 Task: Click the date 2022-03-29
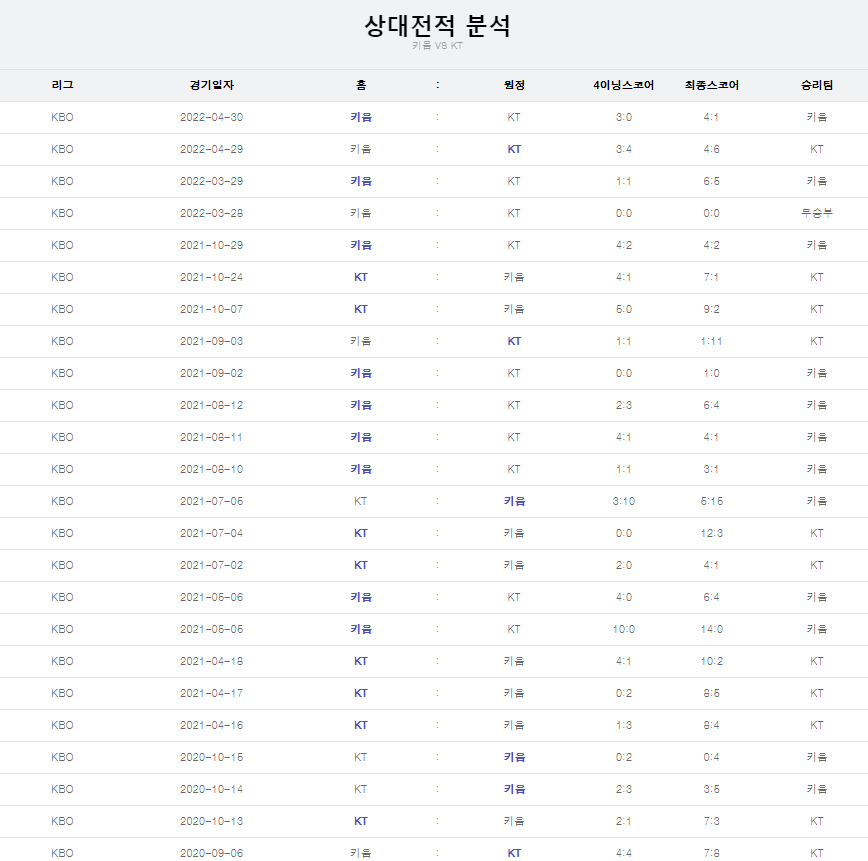[x=211, y=181]
